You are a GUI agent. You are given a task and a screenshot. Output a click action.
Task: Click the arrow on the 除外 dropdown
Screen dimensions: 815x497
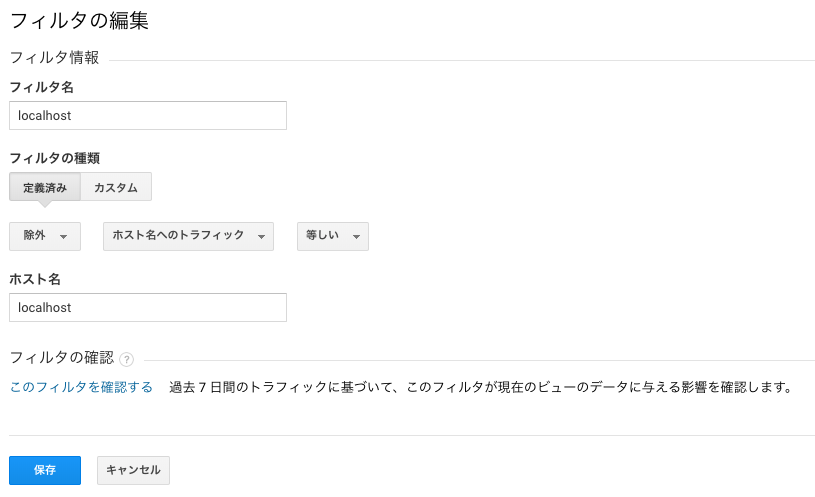tap(63, 237)
